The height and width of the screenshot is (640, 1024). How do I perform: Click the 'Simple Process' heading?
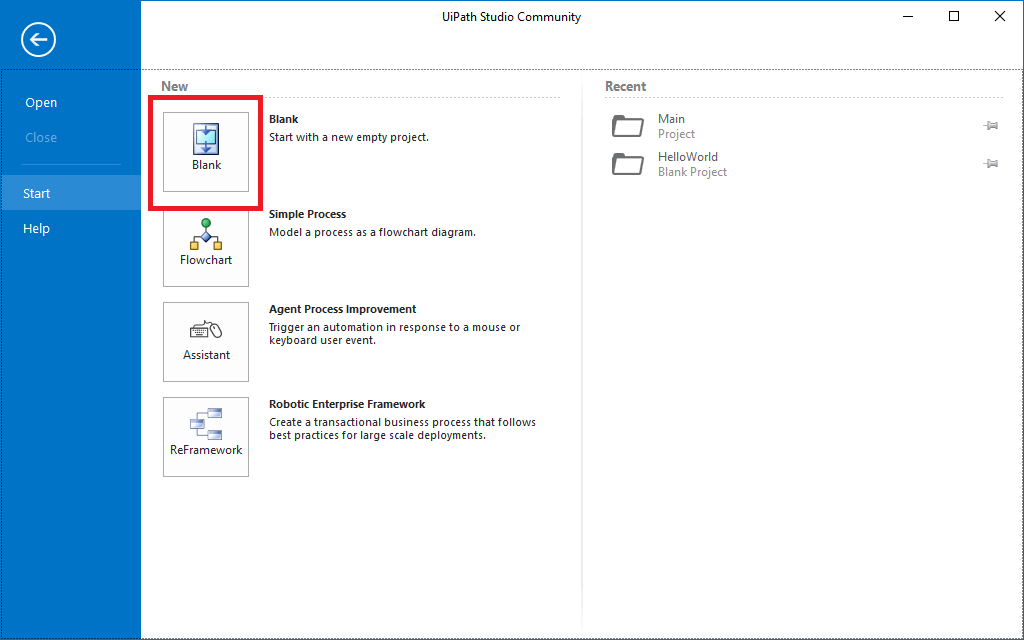coord(308,214)
